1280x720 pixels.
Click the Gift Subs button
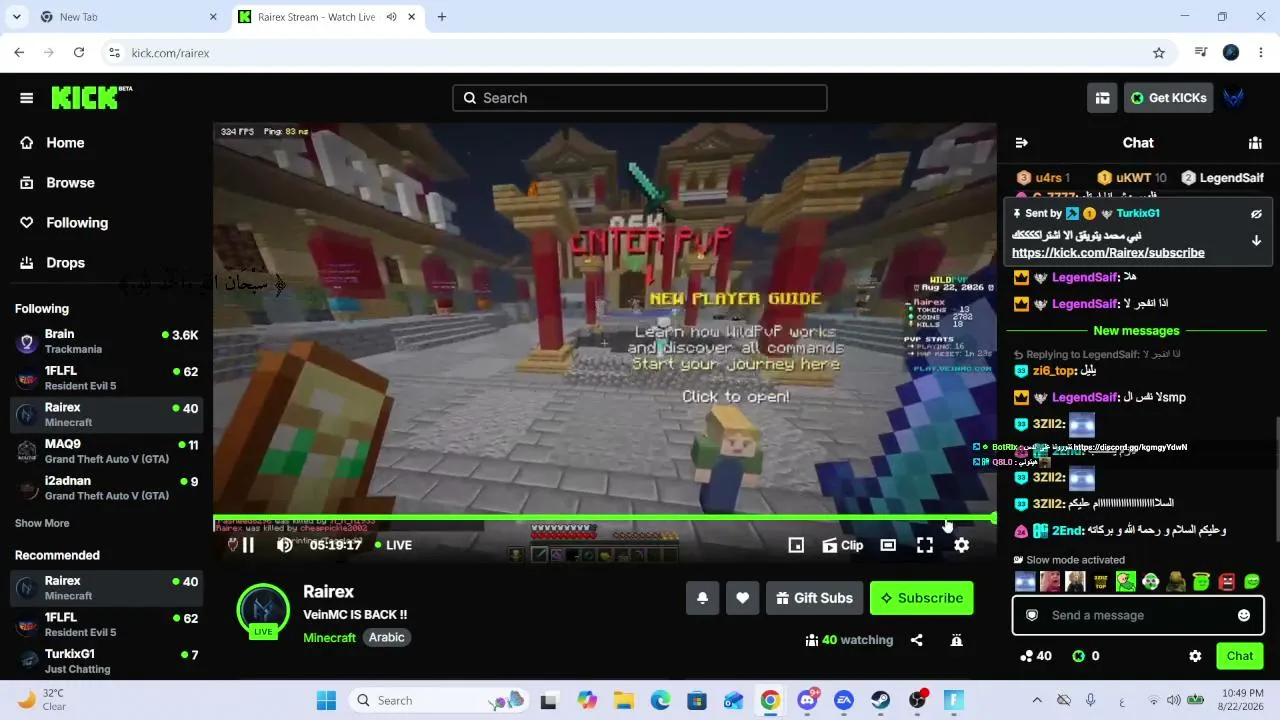[815, 598]
